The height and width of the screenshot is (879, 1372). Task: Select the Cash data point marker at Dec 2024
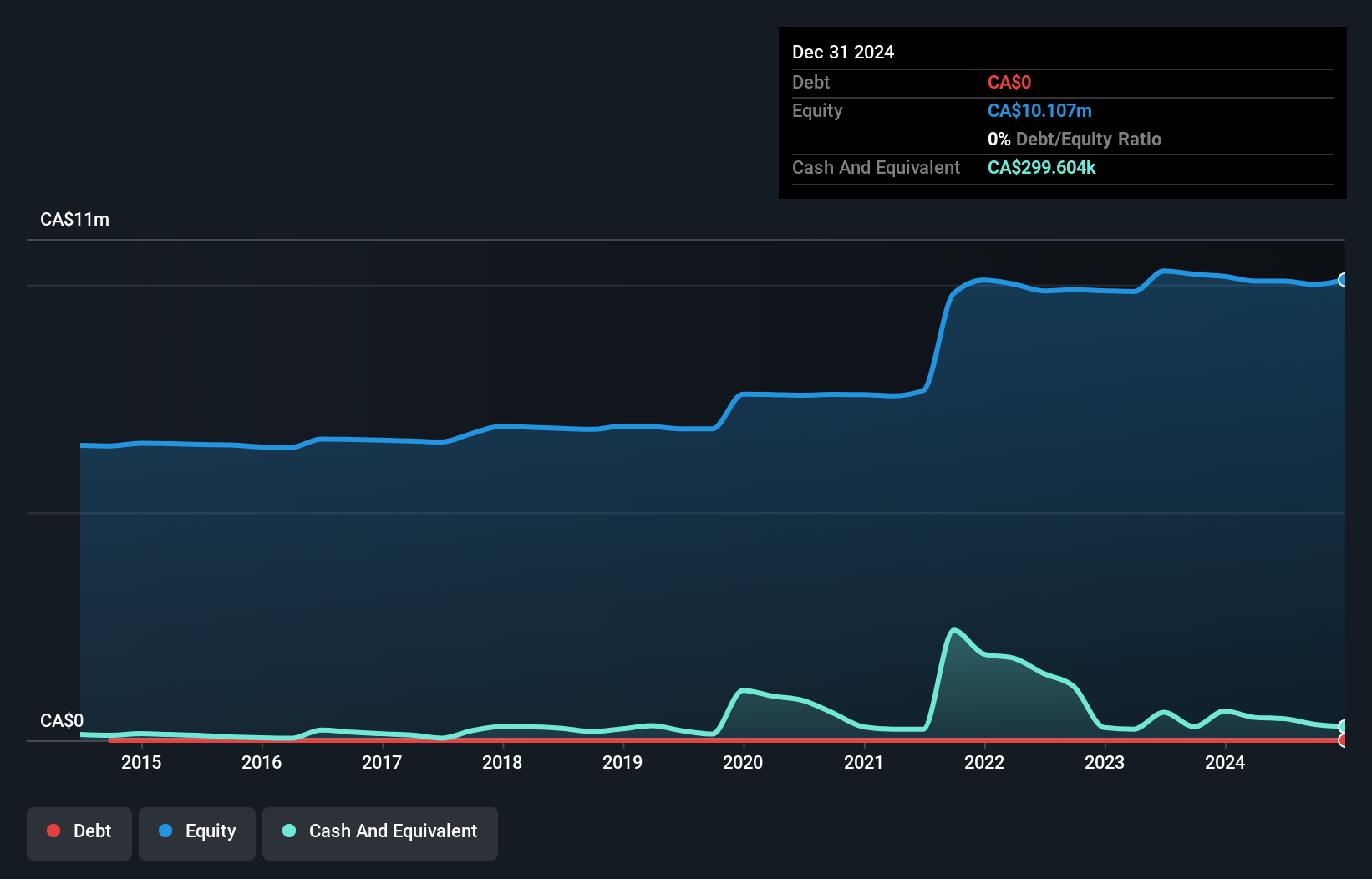(1344, 727)
